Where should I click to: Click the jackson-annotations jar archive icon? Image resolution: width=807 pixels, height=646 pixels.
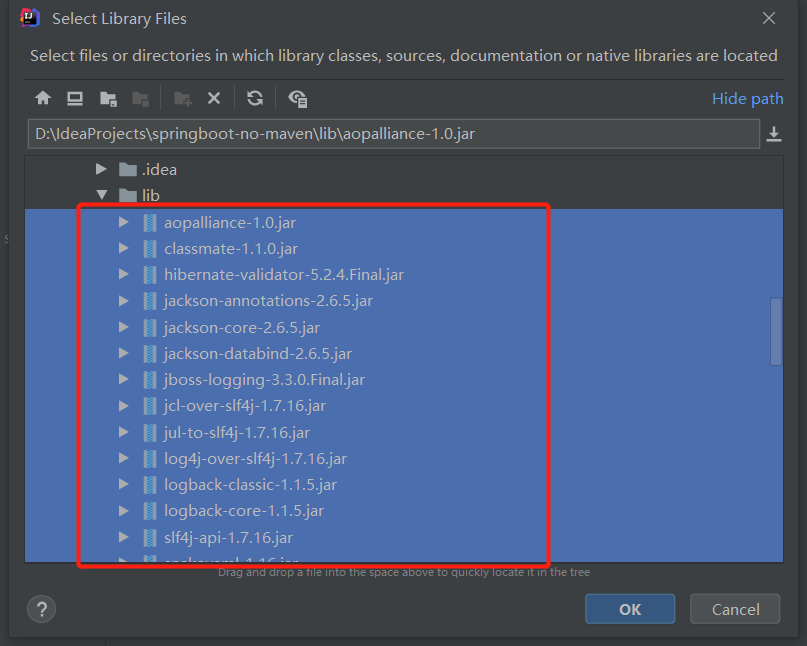[x=150, y=301]
